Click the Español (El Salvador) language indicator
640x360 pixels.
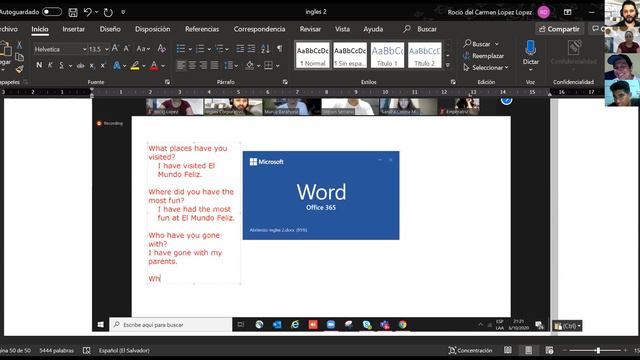pos(124,350)
